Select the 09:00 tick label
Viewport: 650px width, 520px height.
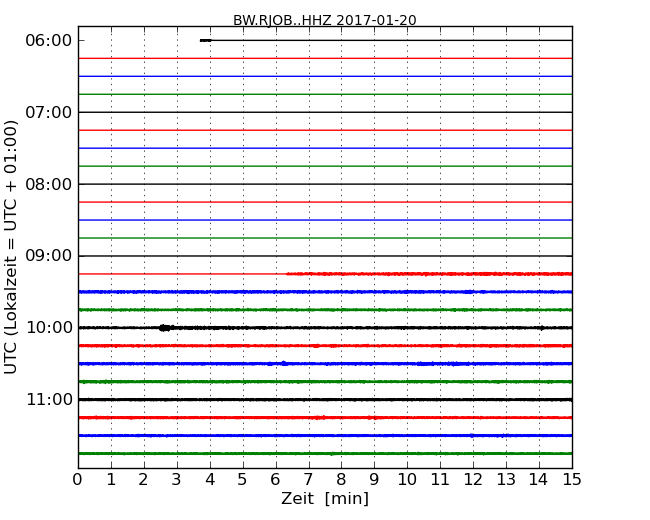click(49, 256)
